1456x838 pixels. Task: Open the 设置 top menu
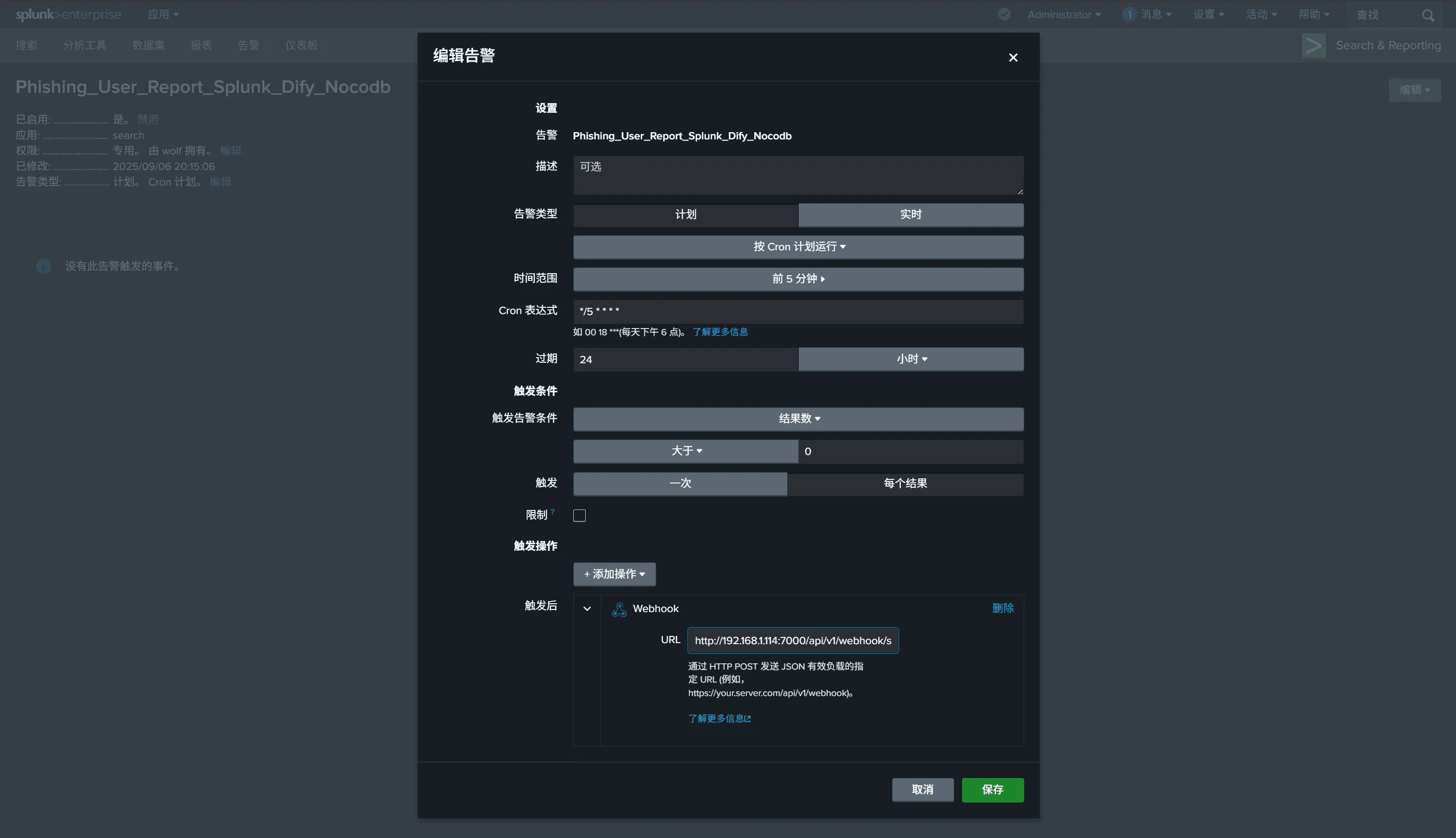pyautogui.click(x=1208, y=15)
